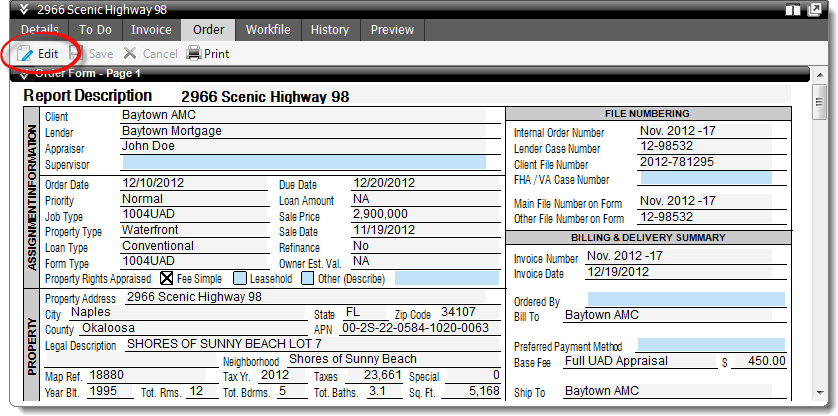Open the History tab
Screen dimensions: 838x416
(x=330, y=30)
